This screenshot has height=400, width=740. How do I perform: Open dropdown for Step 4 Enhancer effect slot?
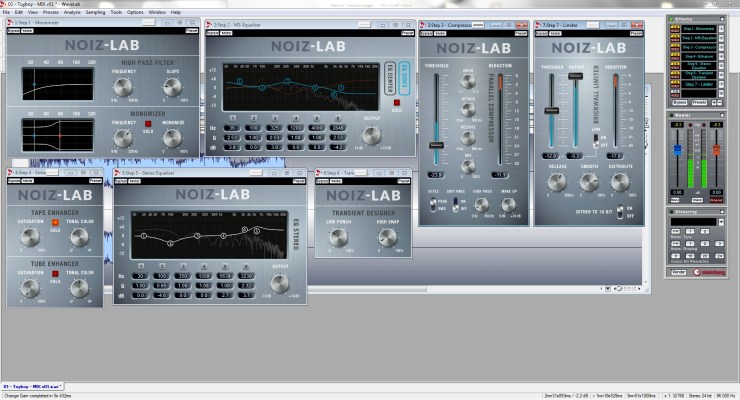721,56
